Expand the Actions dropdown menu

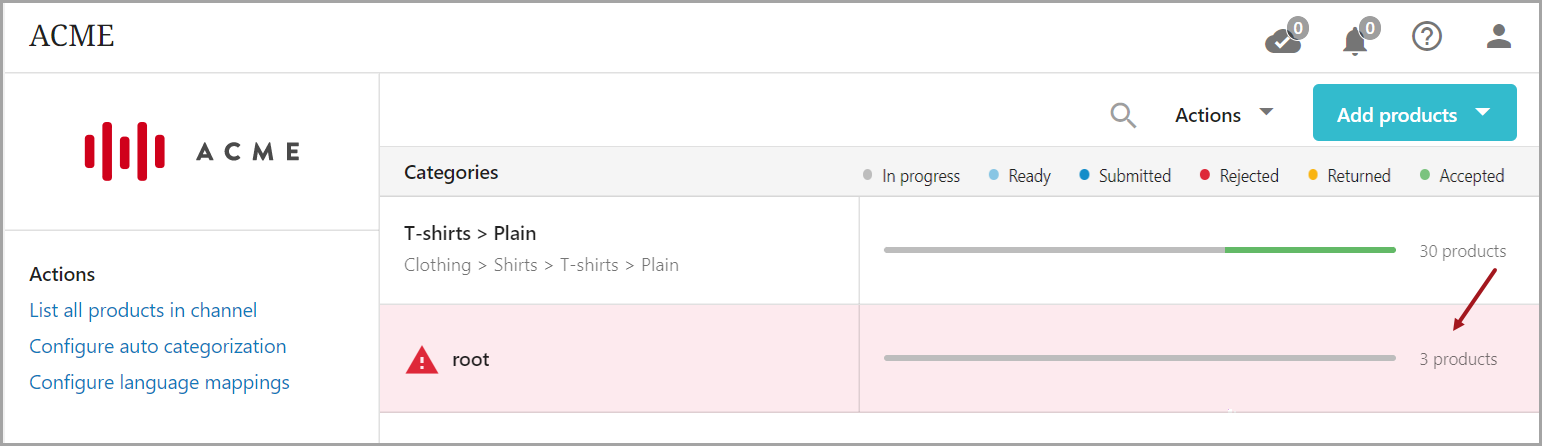[x=1224, y=115]
